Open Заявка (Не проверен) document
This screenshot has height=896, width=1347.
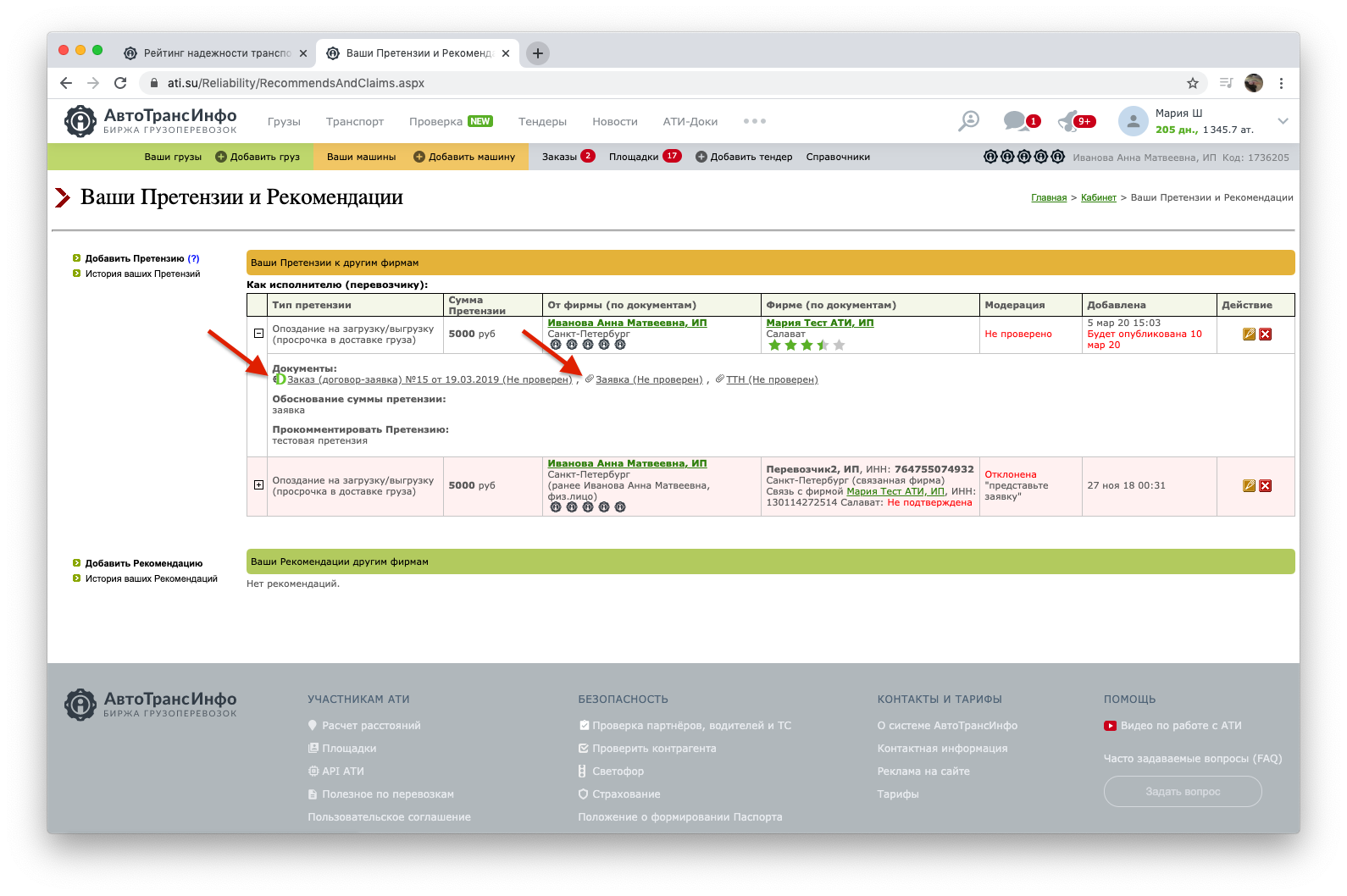[649, 379]
